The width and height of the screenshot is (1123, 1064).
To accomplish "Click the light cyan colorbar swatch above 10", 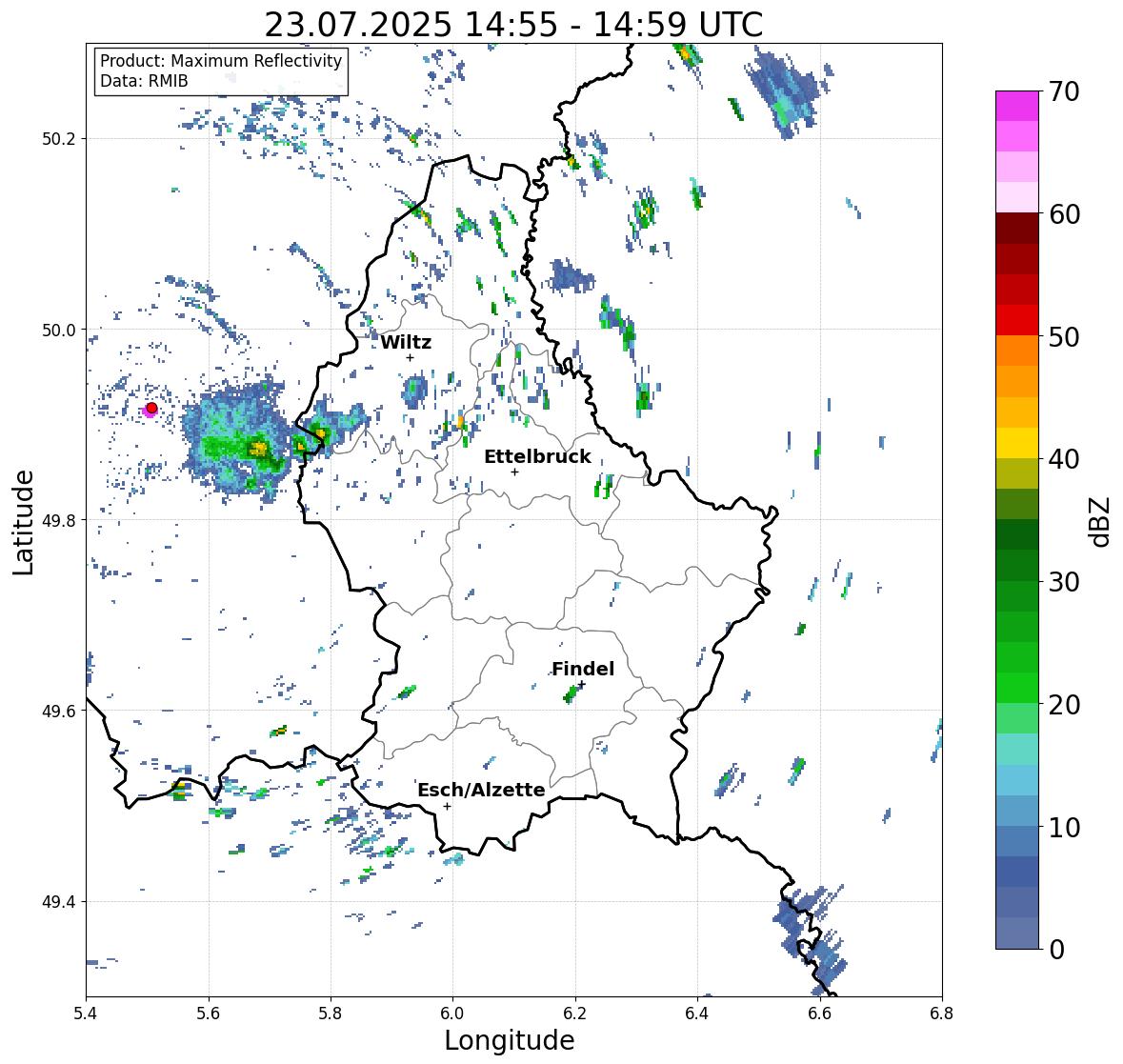I will [1017, 780].
